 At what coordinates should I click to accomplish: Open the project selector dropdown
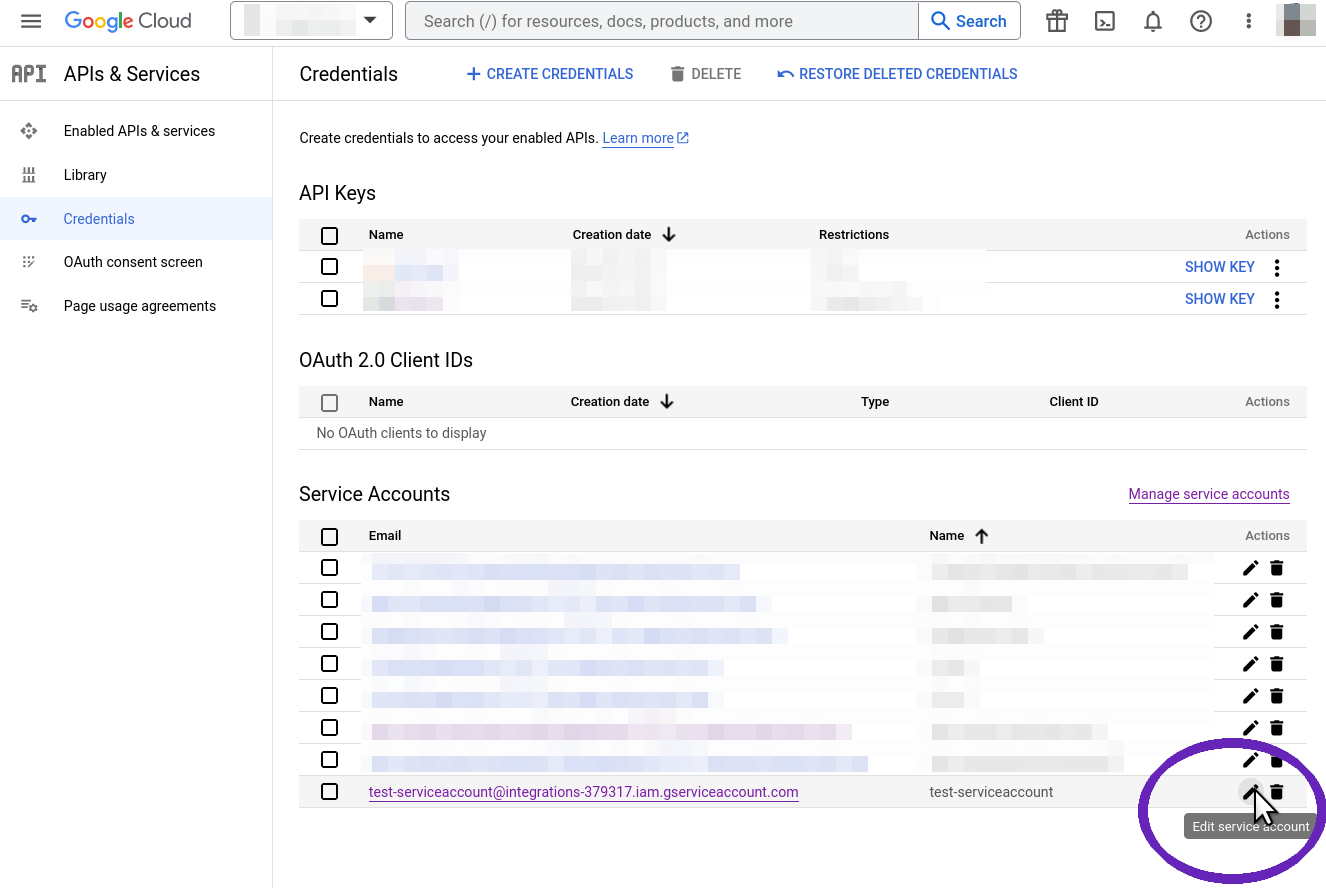[x=311, y=21]
